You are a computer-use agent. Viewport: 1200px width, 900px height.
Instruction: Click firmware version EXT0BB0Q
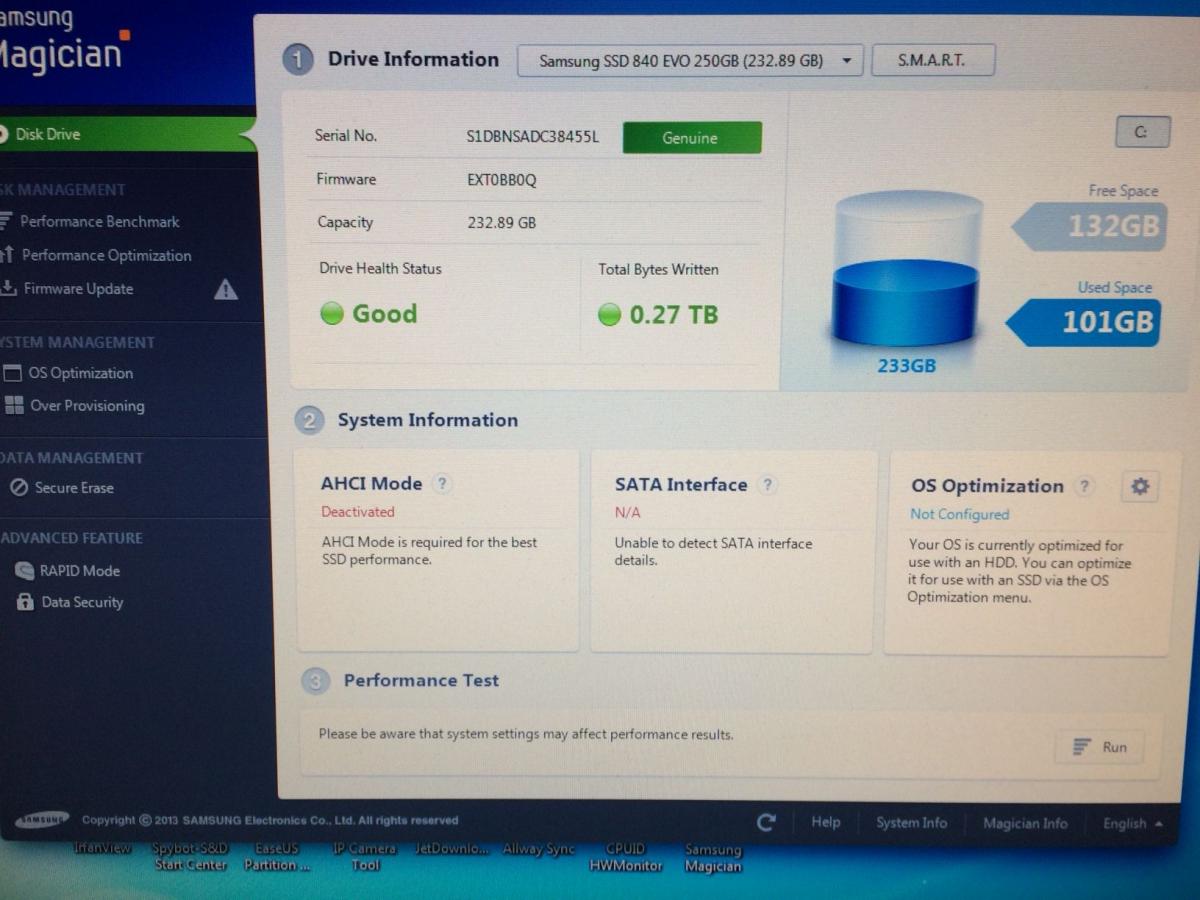pos(501,180)
